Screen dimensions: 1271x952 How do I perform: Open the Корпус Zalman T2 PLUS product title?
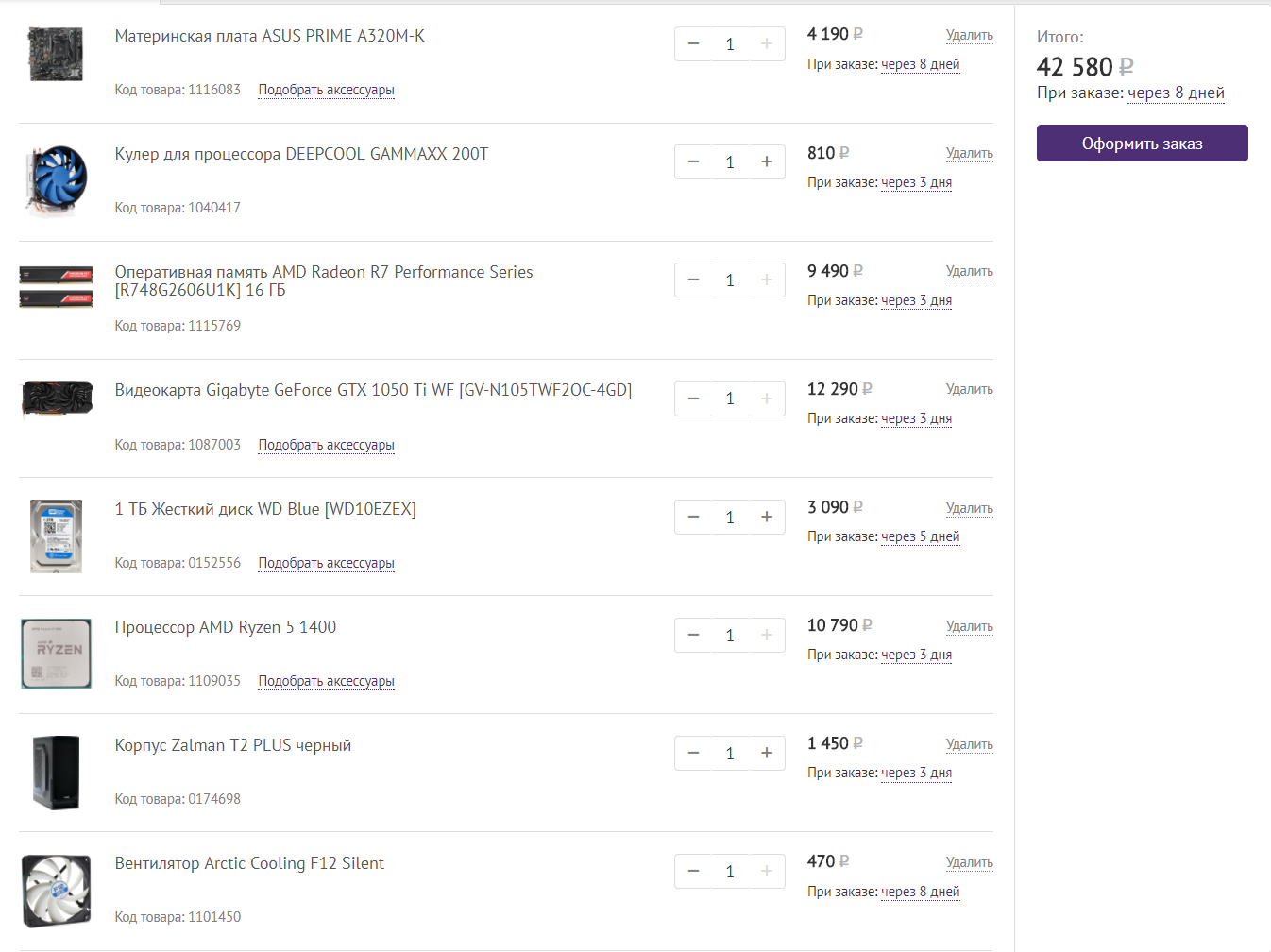tap(233, 745)
